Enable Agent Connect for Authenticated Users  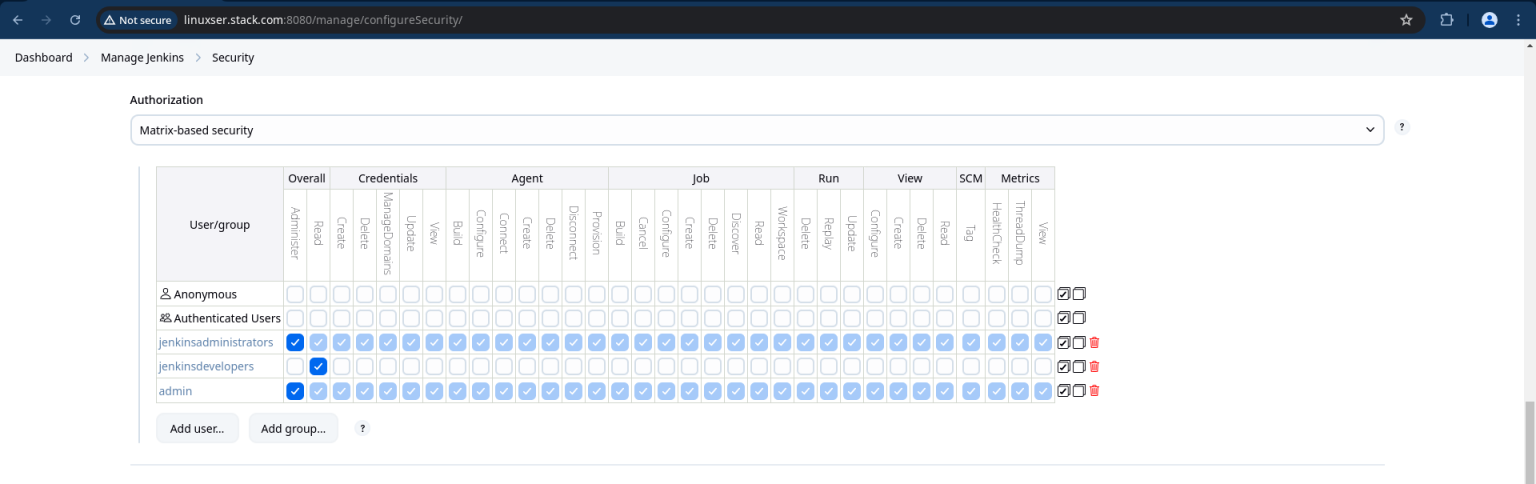(503, 318)
